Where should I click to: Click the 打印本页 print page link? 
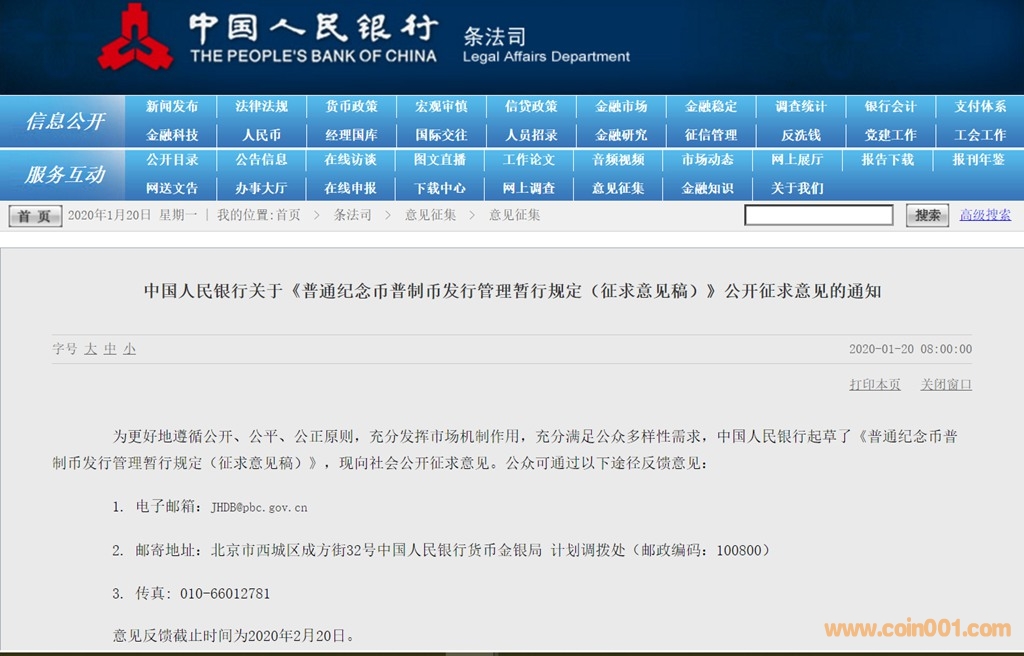(x=875, y=385)
